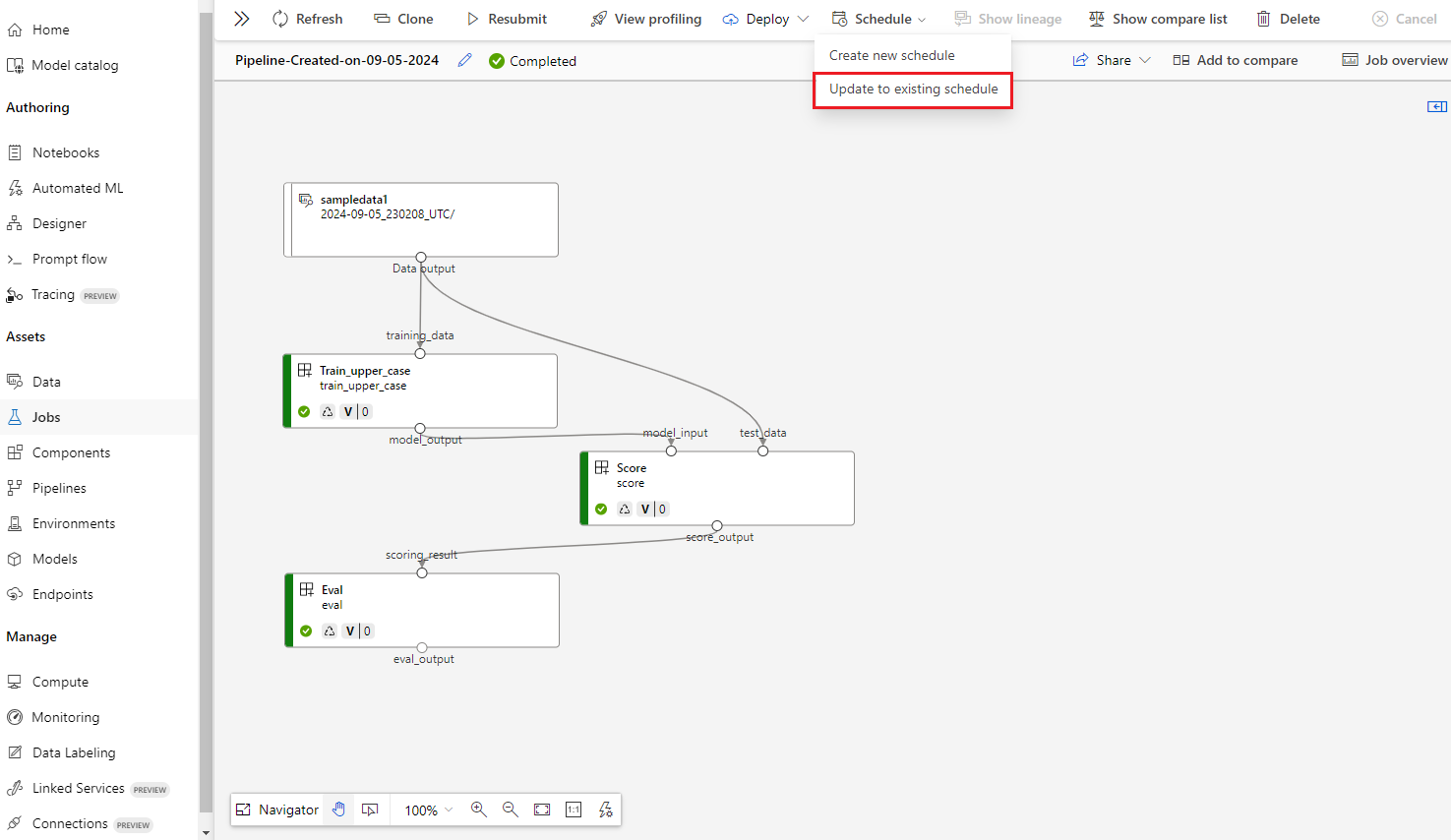This screenshot has width=1451, height=840.
Task: Click the score_output port
Action: click(717, 526)
